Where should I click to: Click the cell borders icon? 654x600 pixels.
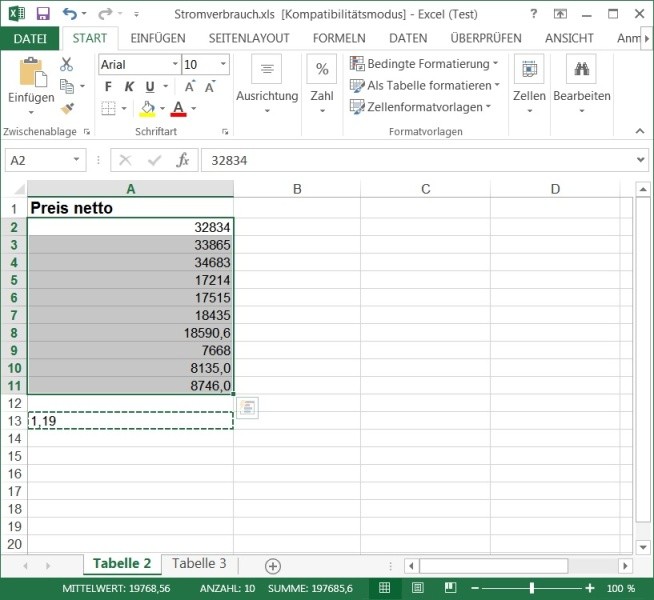108,108
